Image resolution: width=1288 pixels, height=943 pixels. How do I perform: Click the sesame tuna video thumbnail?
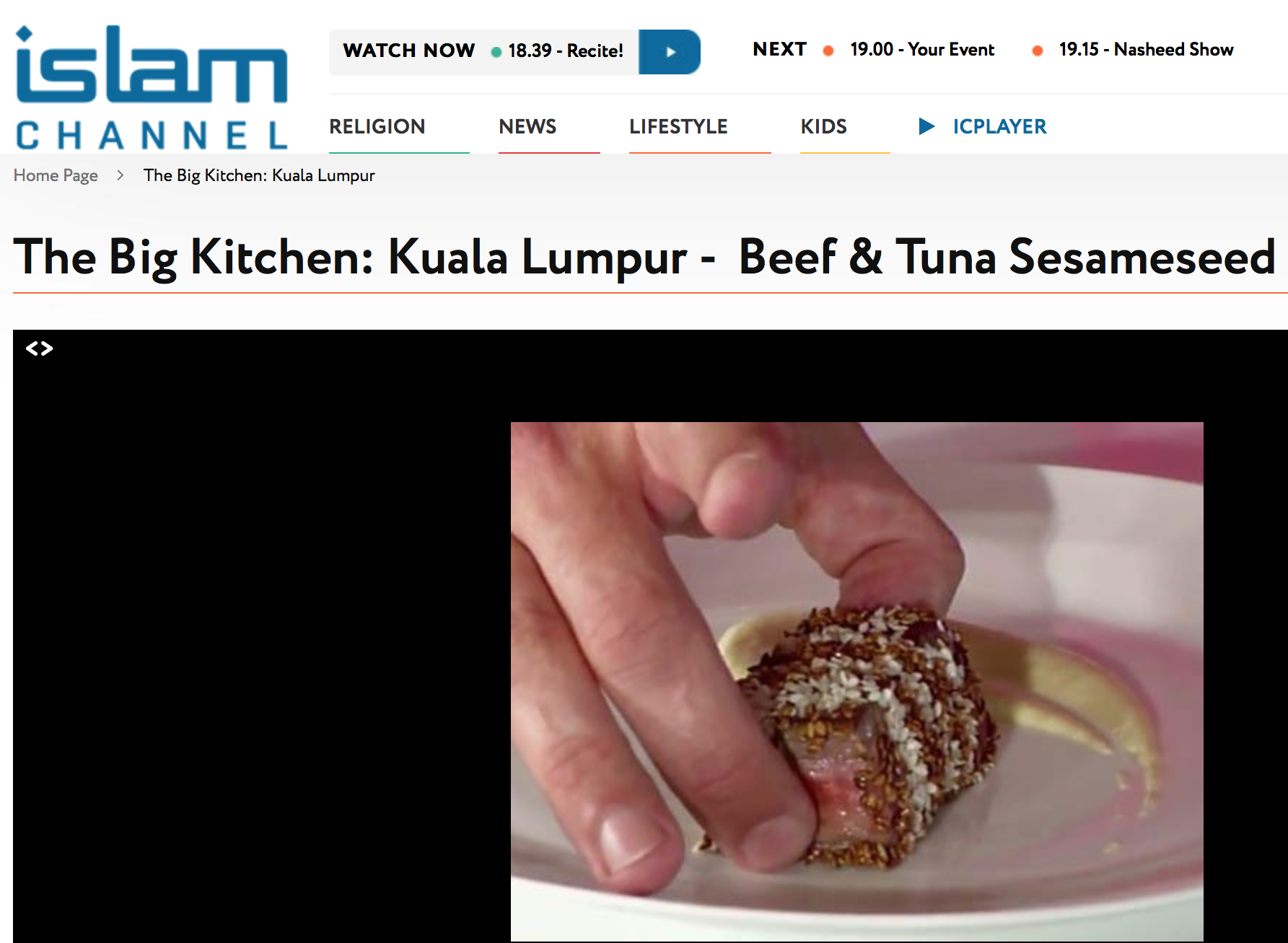tap(857, 681)
